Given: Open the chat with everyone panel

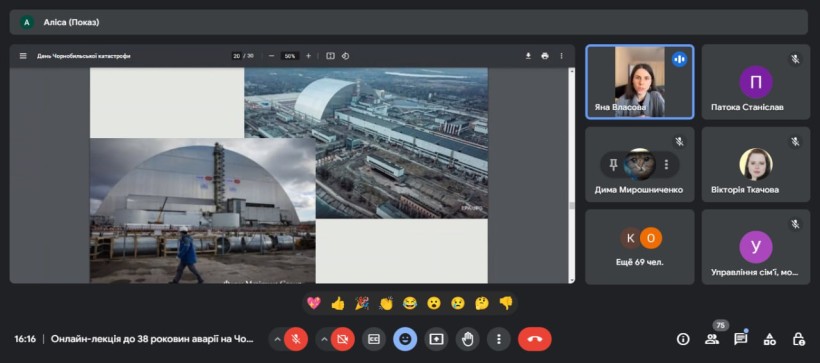Looking at the screenshot, I should click(x=741, y=339).
